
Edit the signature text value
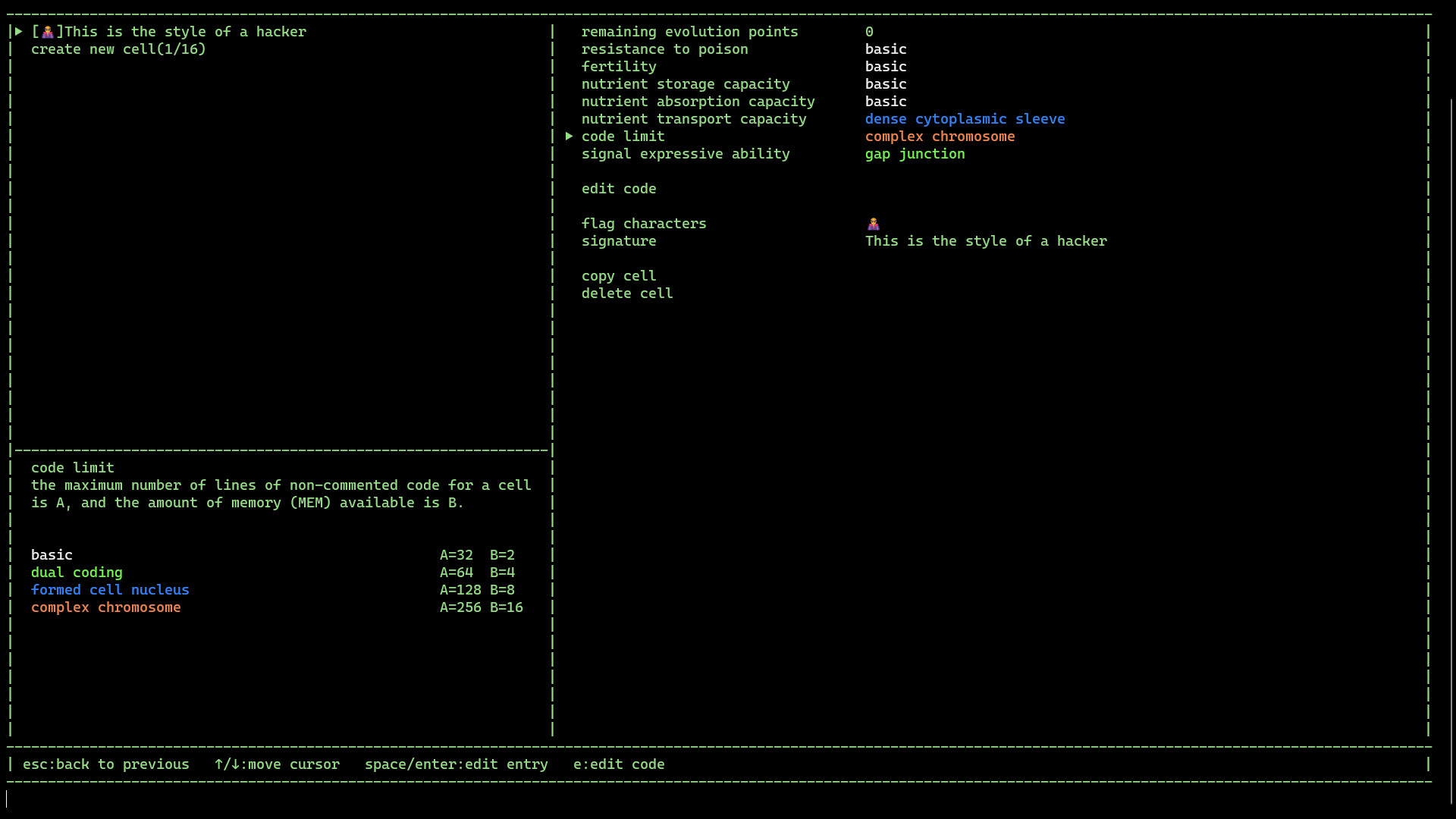[985, 241]
